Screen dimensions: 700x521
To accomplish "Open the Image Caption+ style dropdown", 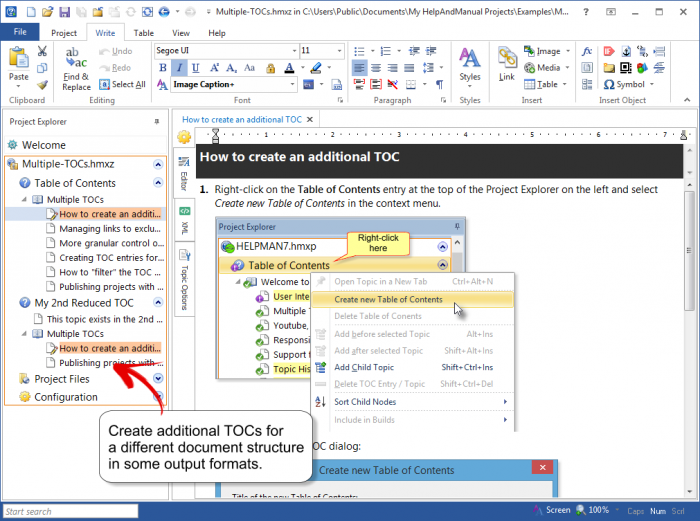I will (x=292, y=84).
